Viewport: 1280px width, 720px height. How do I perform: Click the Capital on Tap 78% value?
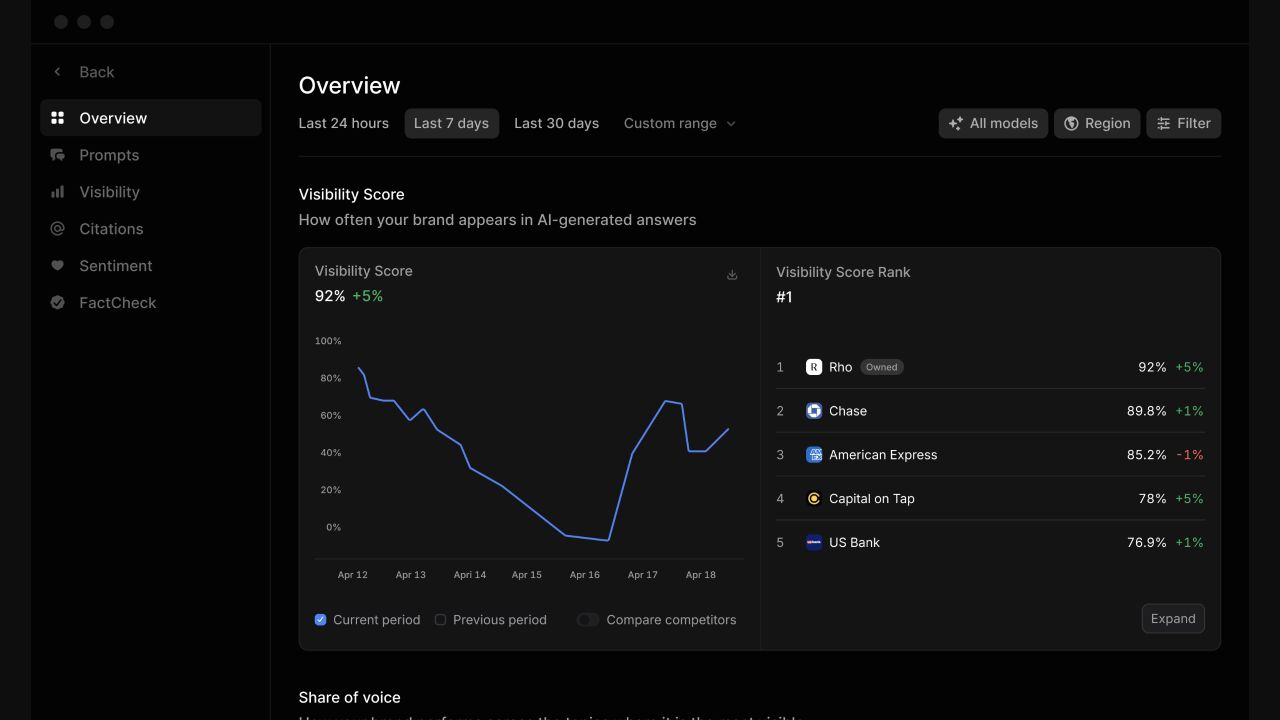[1153, 499]
